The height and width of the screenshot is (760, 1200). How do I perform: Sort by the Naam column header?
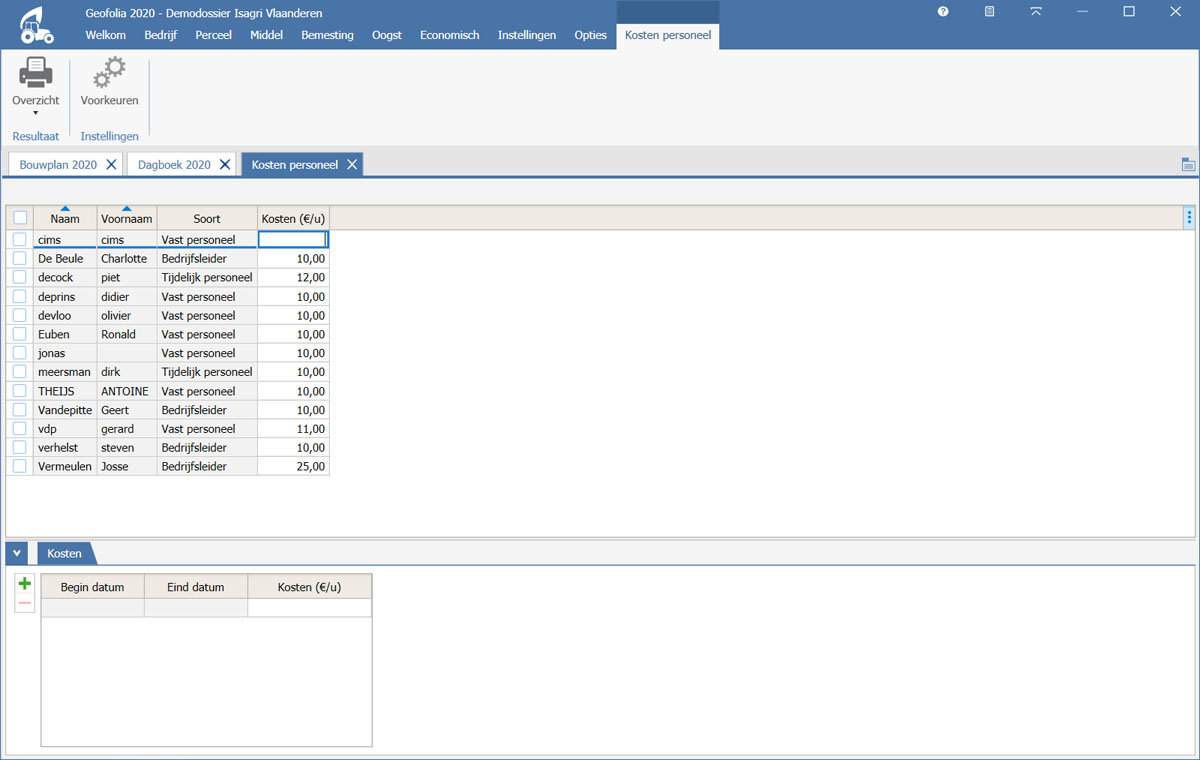click(x=65, y=218)
